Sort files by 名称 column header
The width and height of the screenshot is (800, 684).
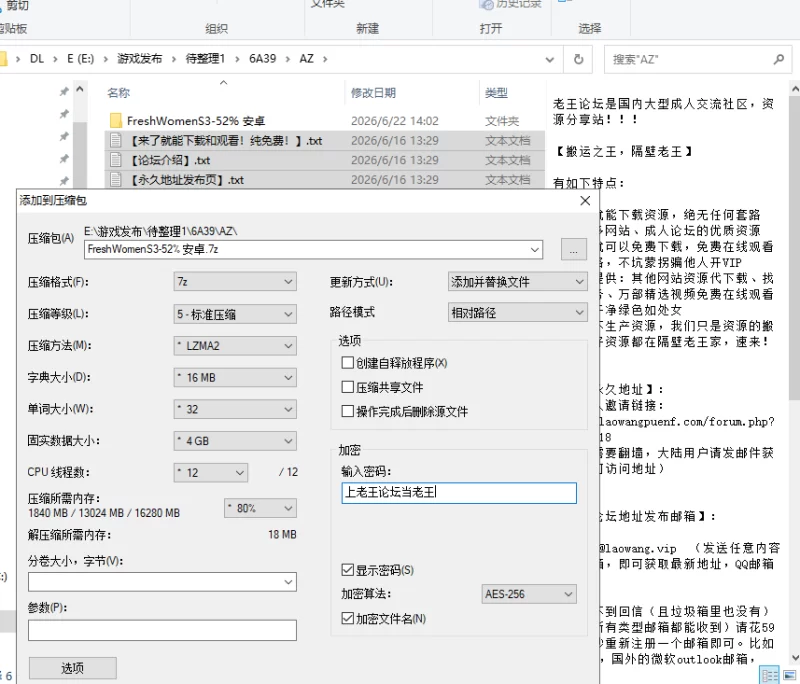[x=118, y=93]
